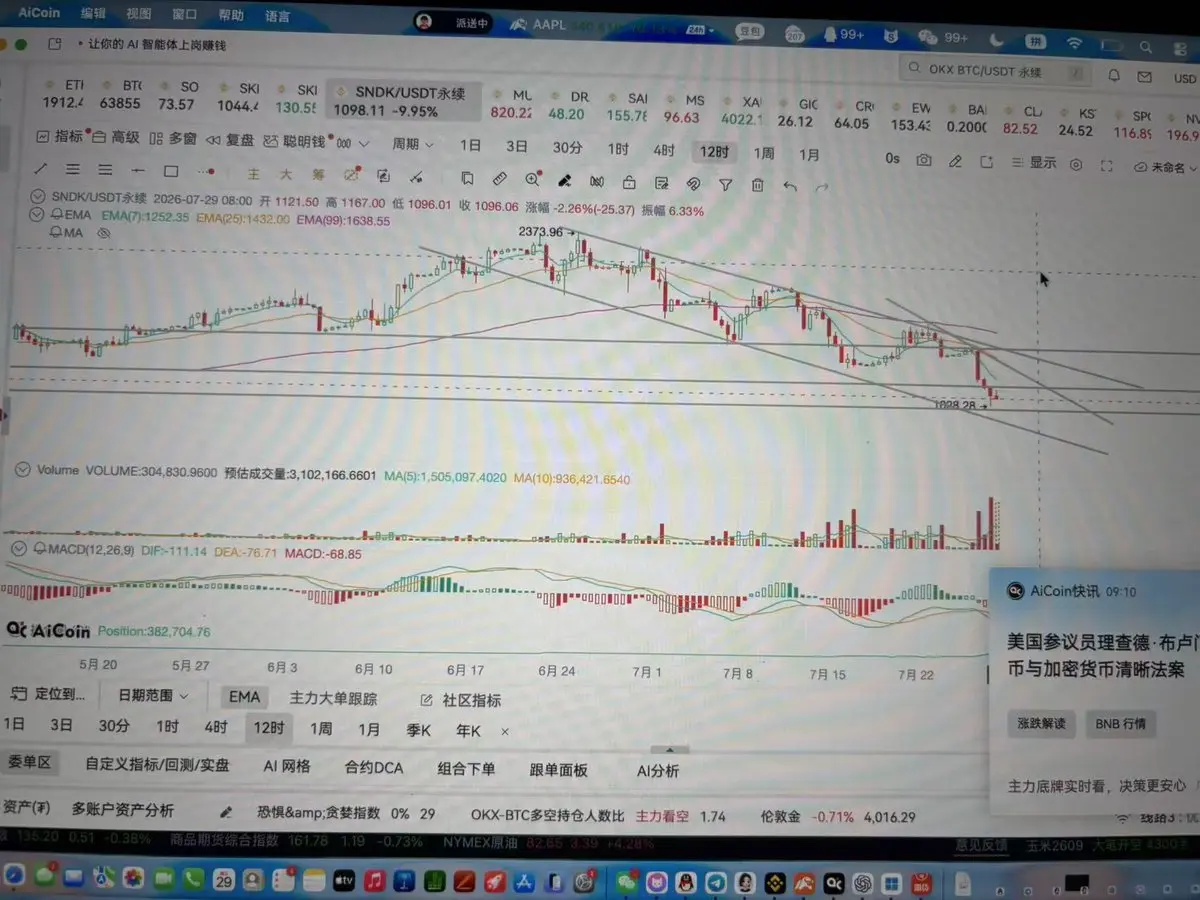Open 多窗 multi-window layout
Image resolution: width=1200 pixels, height=900 pixels.
[x=174, y=139]
